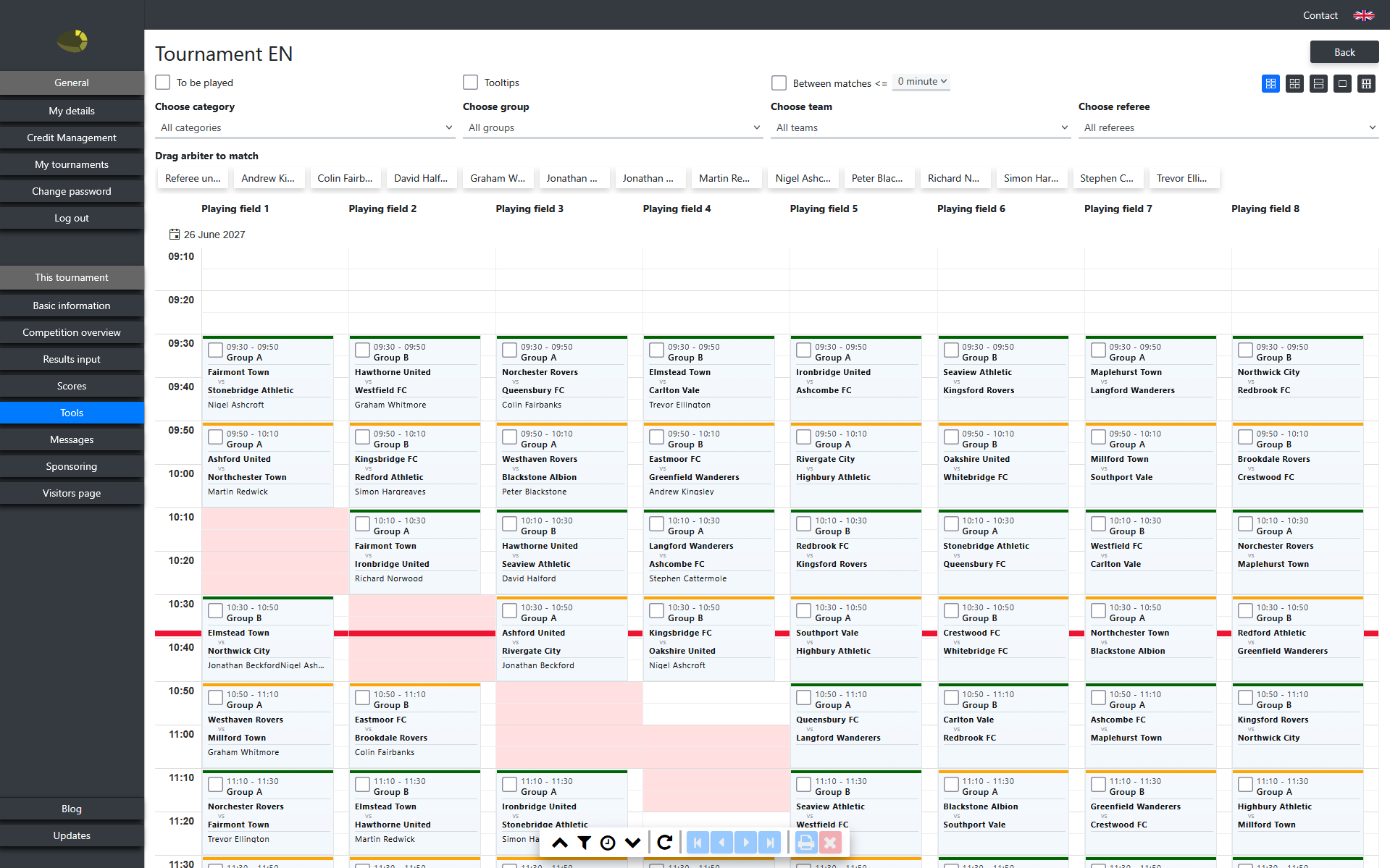Click the red X cancel icon
Screen dimensions: 1390x868
click(x=830, y=842)
